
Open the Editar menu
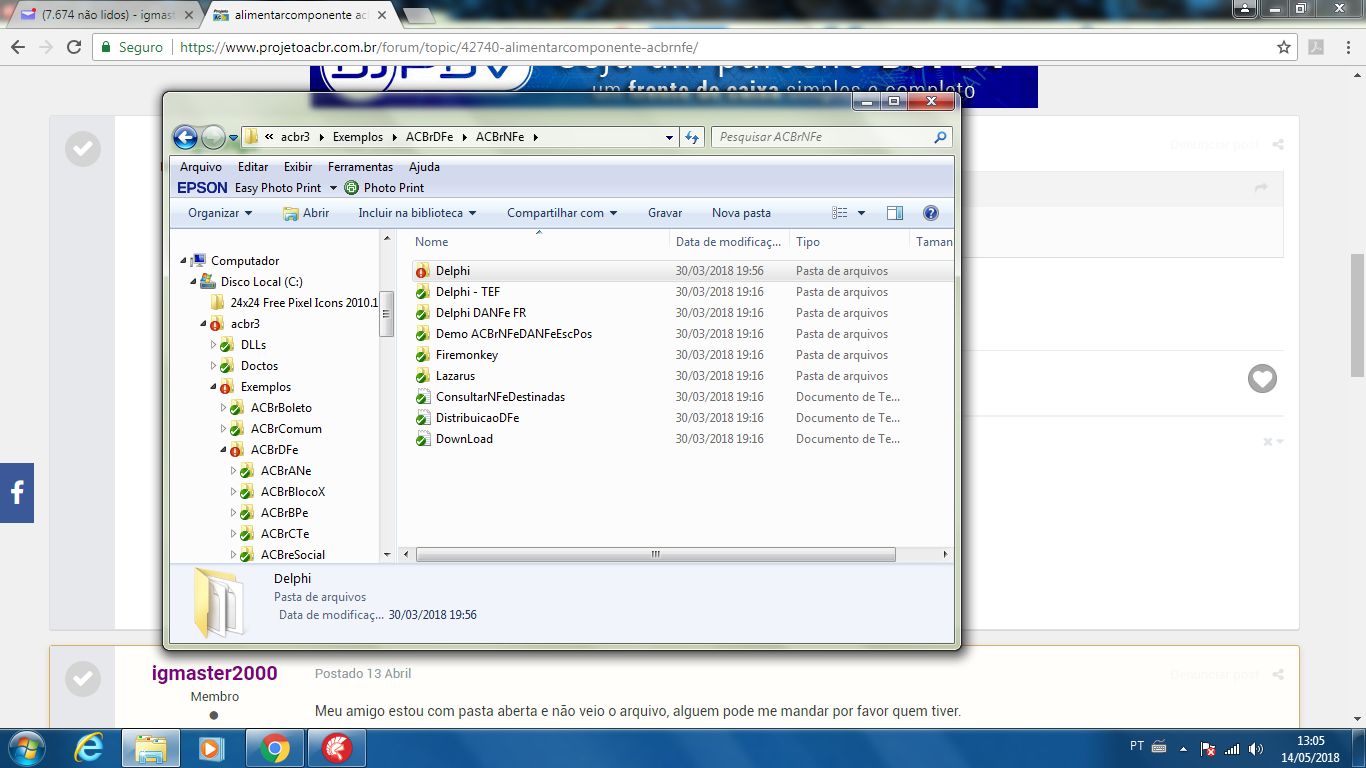click(253, 167)
